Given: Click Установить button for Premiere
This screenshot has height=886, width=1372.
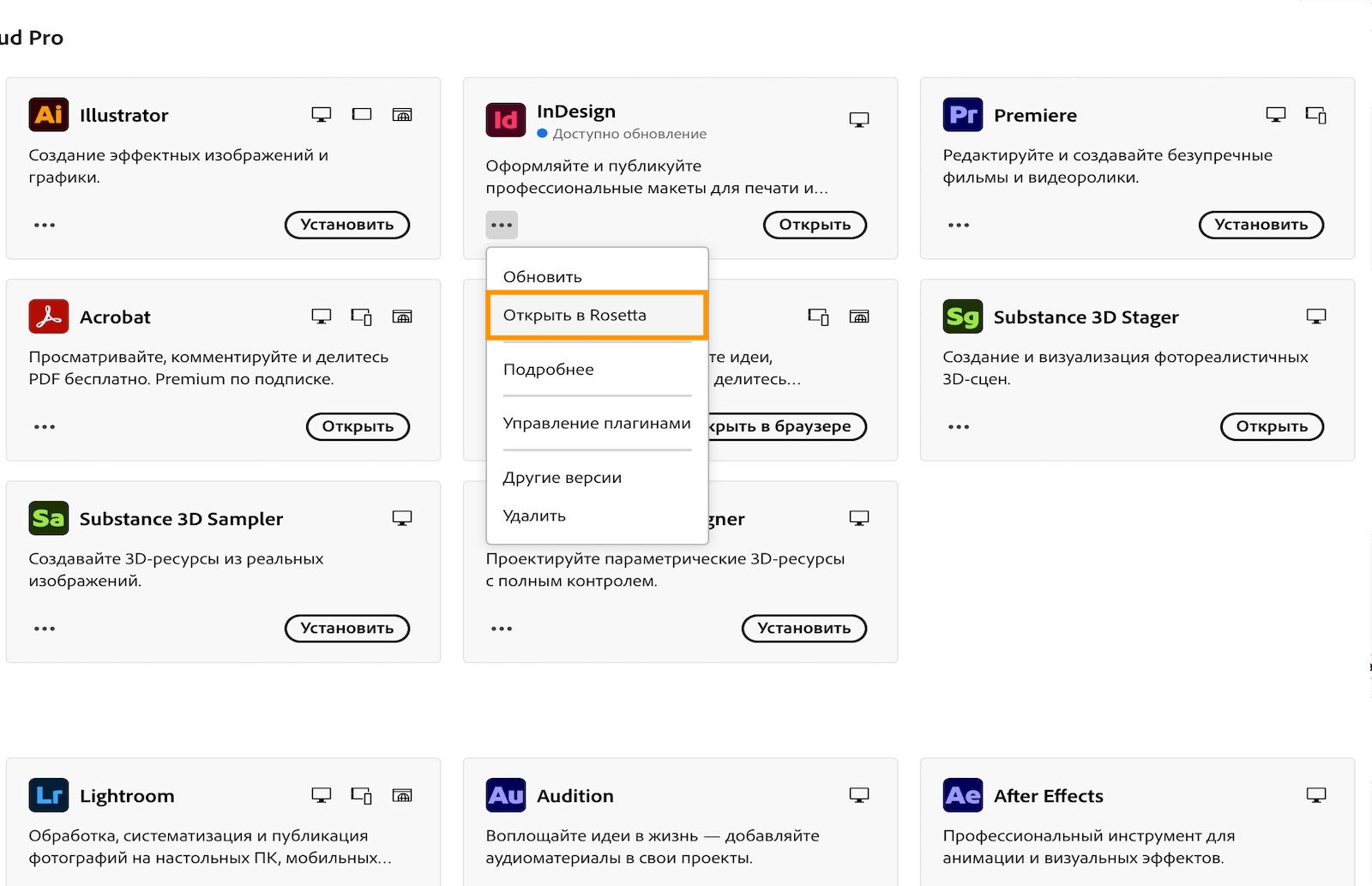Looking at the screenshot, I should click(x=1261, y=225).
